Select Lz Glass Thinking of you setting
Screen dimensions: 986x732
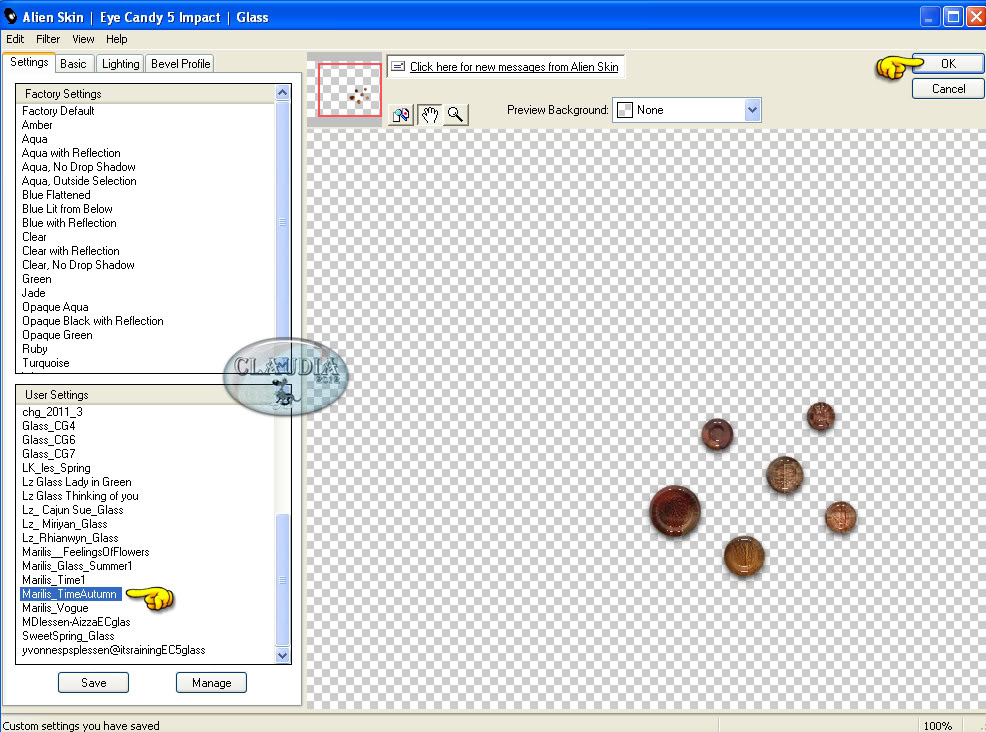(80, 496)
